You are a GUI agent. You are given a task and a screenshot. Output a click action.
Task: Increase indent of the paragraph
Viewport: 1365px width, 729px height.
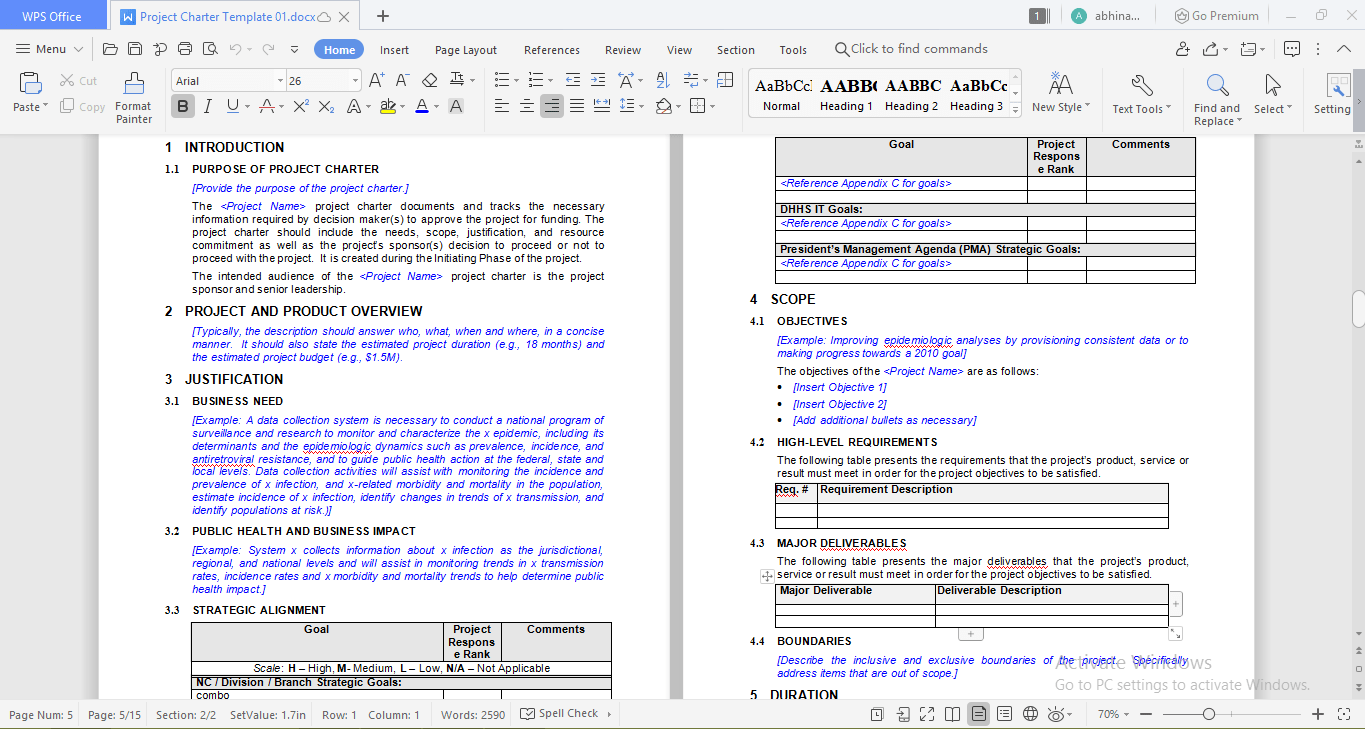click(x=598, y=80)
